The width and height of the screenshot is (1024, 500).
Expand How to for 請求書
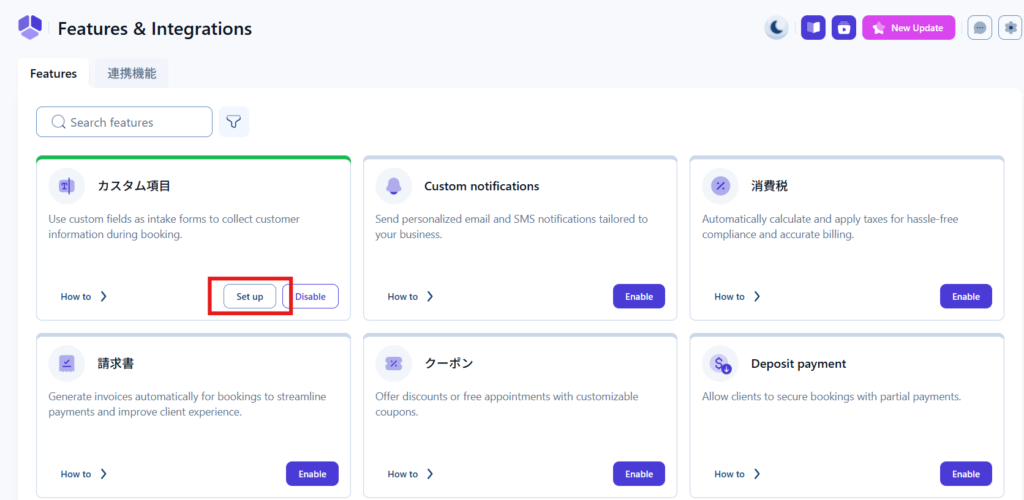[84, 474]
